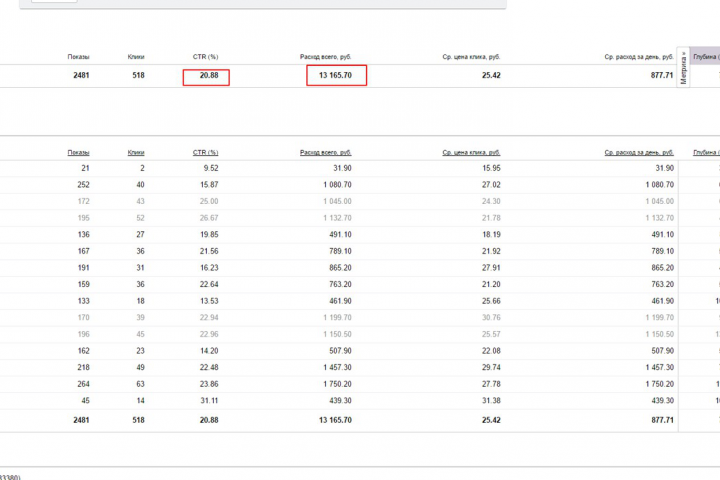Sort by underlined Ср. цена клика, руб. header

pyautogui.click(x=471, y=152)
